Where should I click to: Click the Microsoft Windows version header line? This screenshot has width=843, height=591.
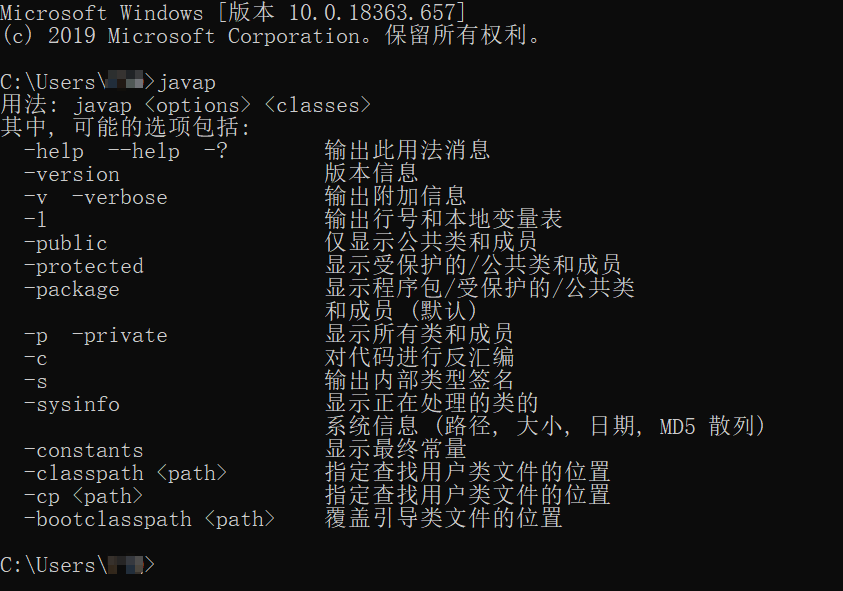(x=233, y=12)
